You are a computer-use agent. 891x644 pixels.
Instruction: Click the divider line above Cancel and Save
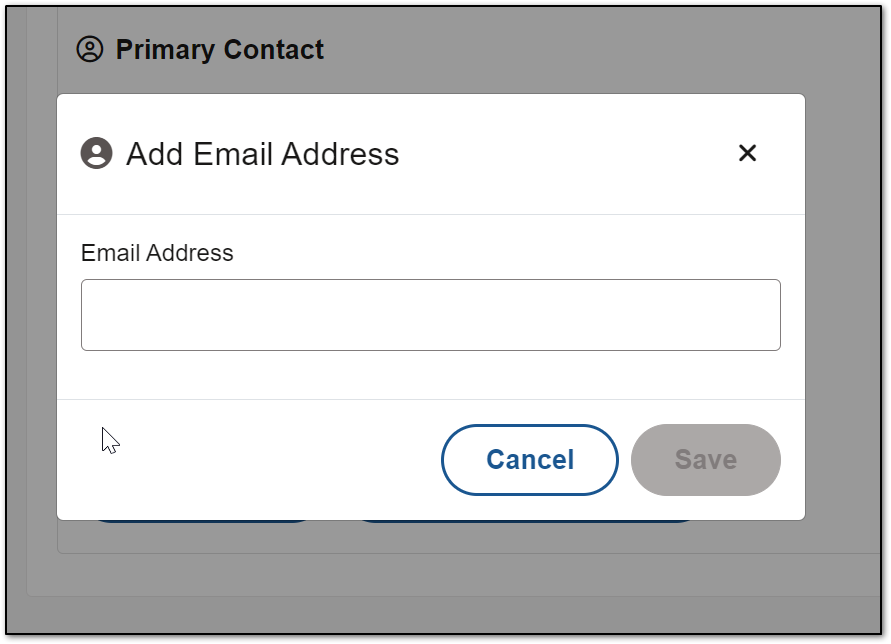click(431, 399)
